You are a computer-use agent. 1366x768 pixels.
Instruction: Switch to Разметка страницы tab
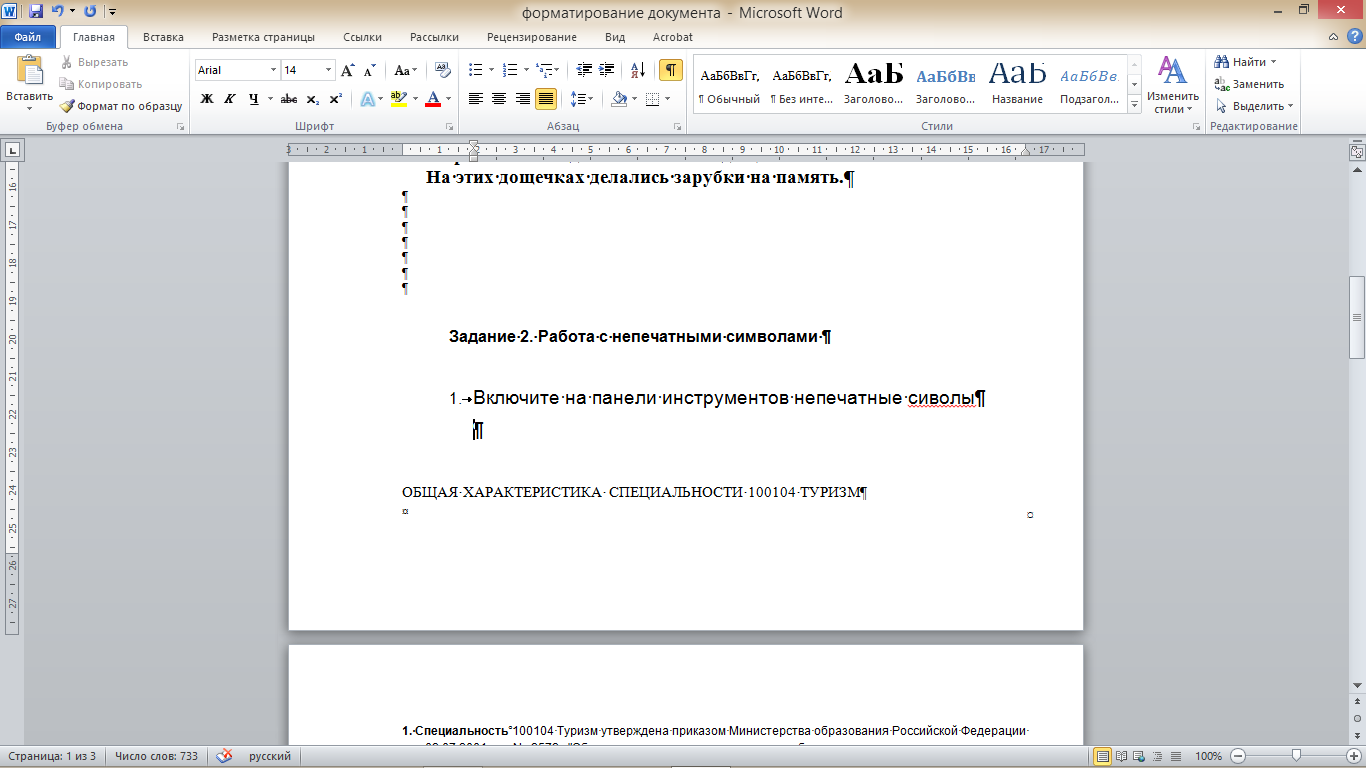pos(263,37)
